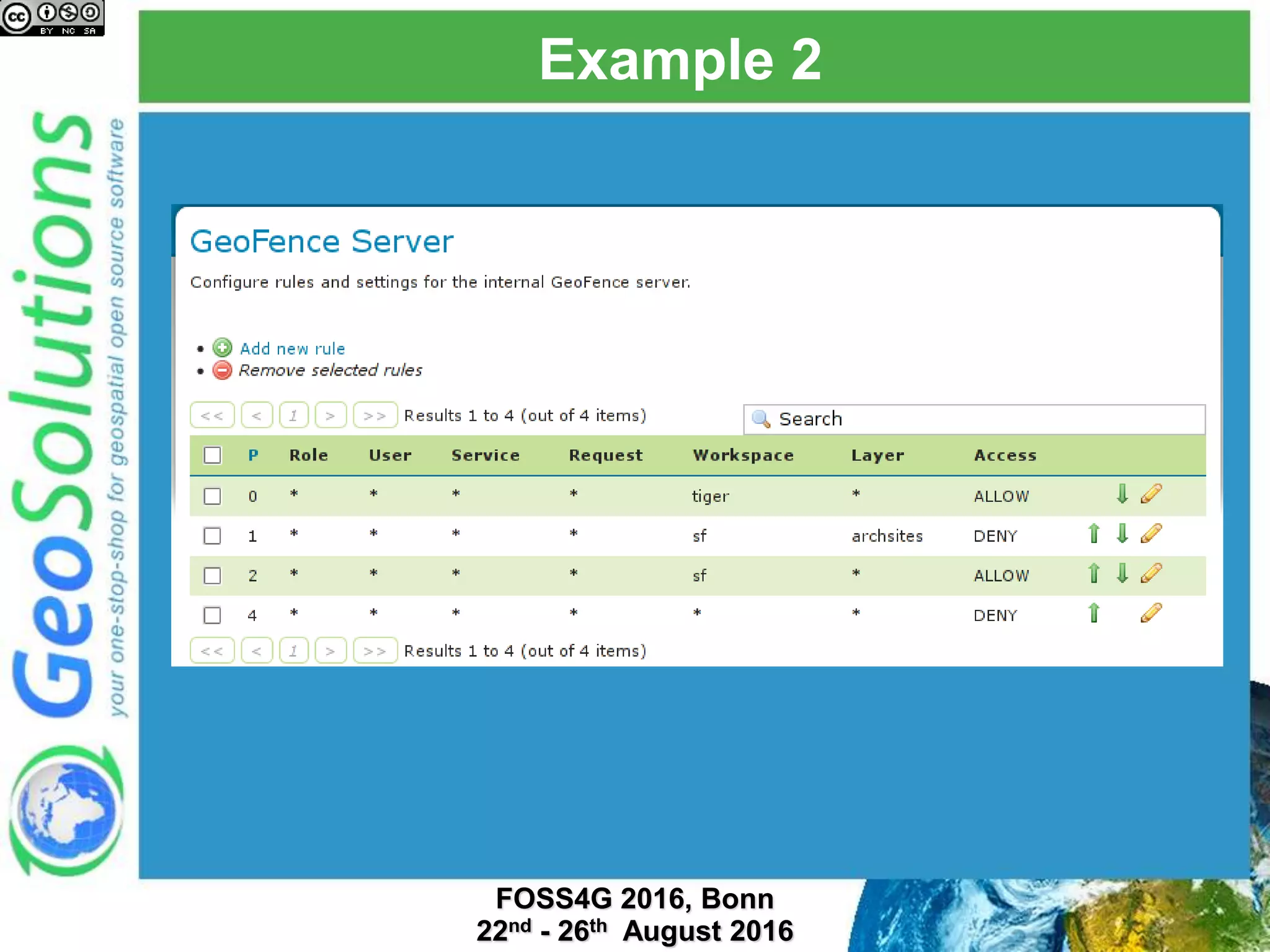Check the box for priority 0 tiger rule
Image resolution: width=1270 pixels, height=952 pixels.
[212, 496]
